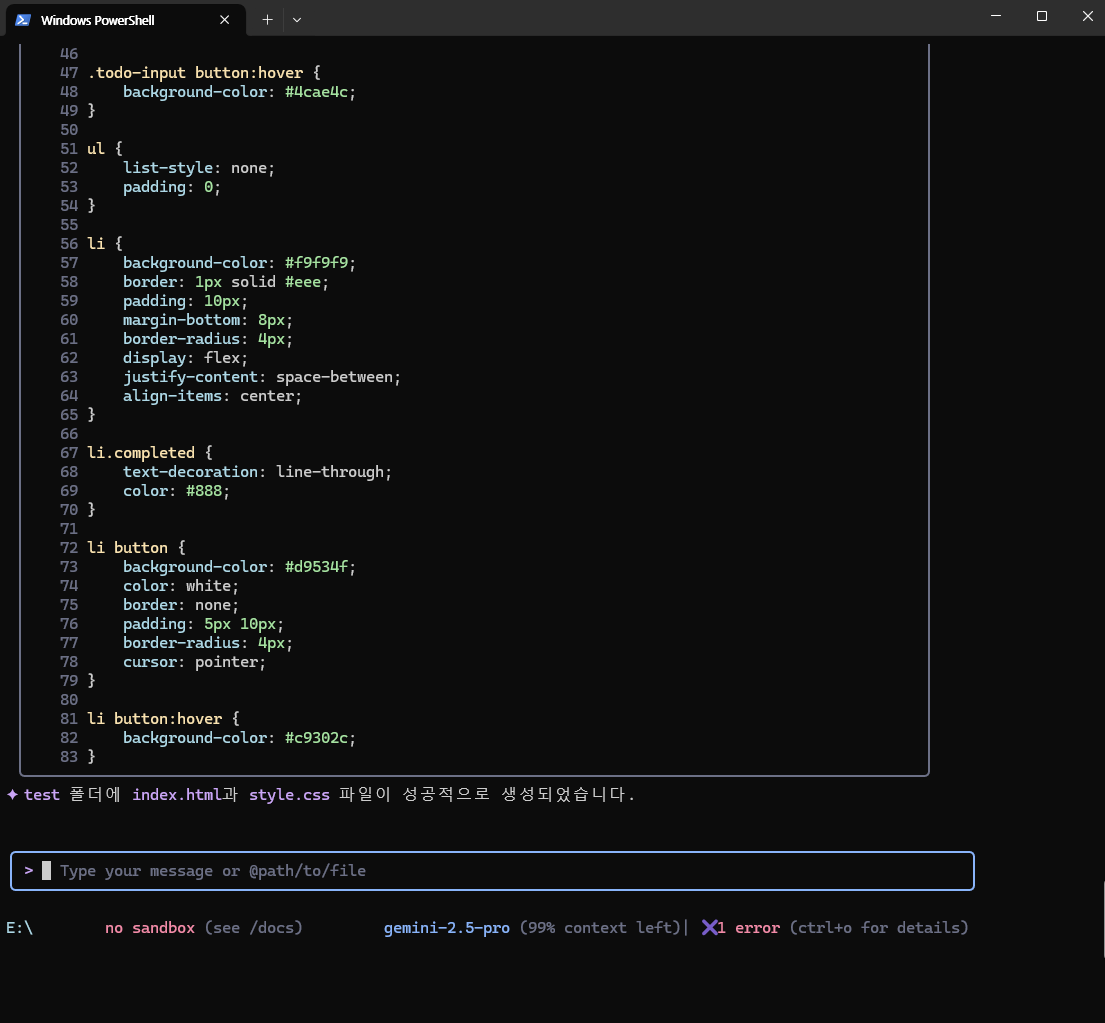1105x1023 pixels.
Task: Click the "li button {" selector on line 72
Action: point(137,547)
